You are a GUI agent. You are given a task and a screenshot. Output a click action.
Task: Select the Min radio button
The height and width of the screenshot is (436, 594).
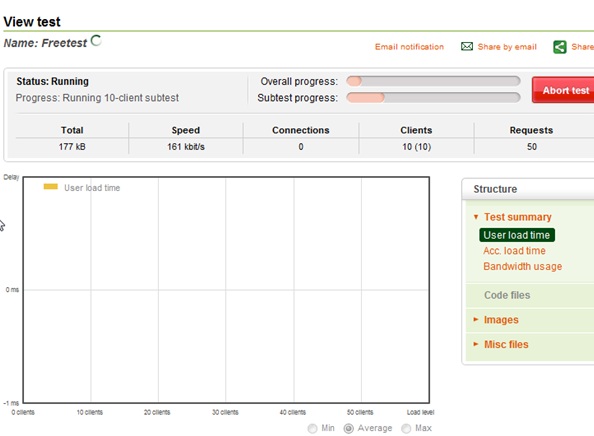pyautogui.click(x=313, y=428)
